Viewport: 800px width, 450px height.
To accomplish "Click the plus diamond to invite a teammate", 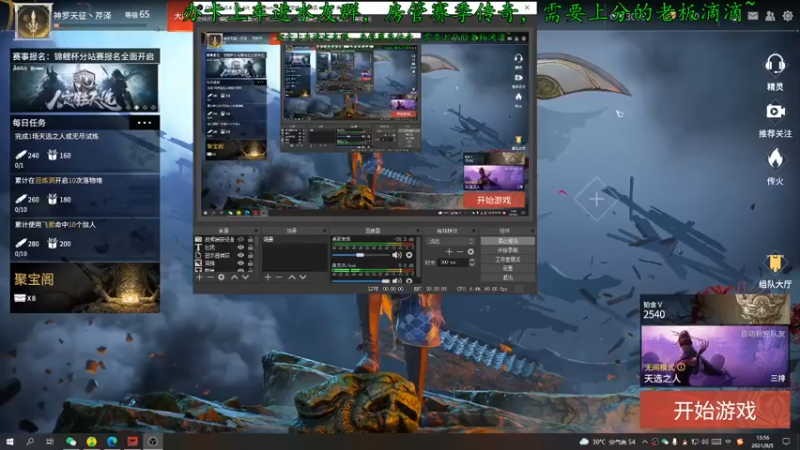I will coord(596,199).
